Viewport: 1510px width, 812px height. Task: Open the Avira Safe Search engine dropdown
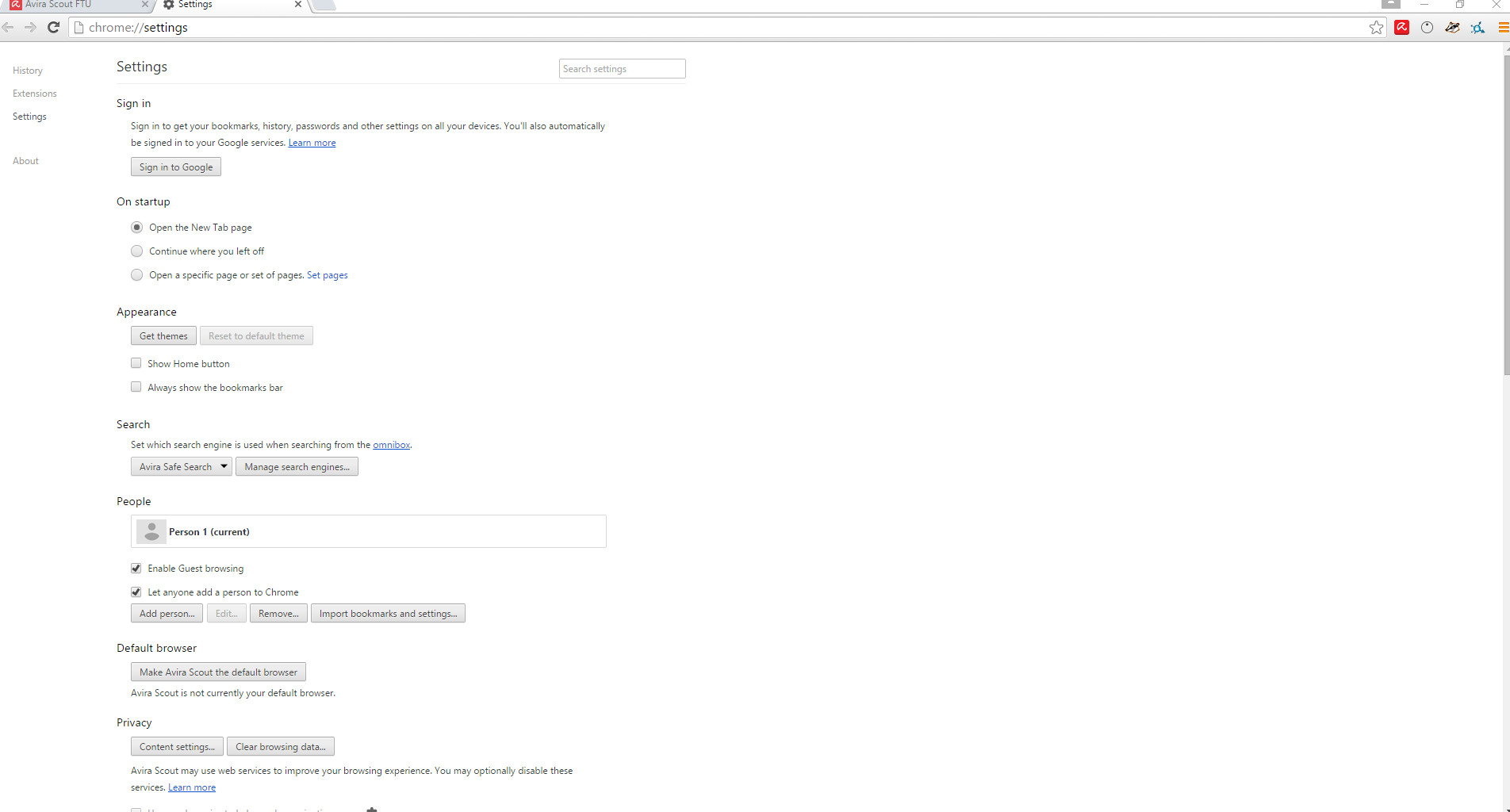click(181, 467)
